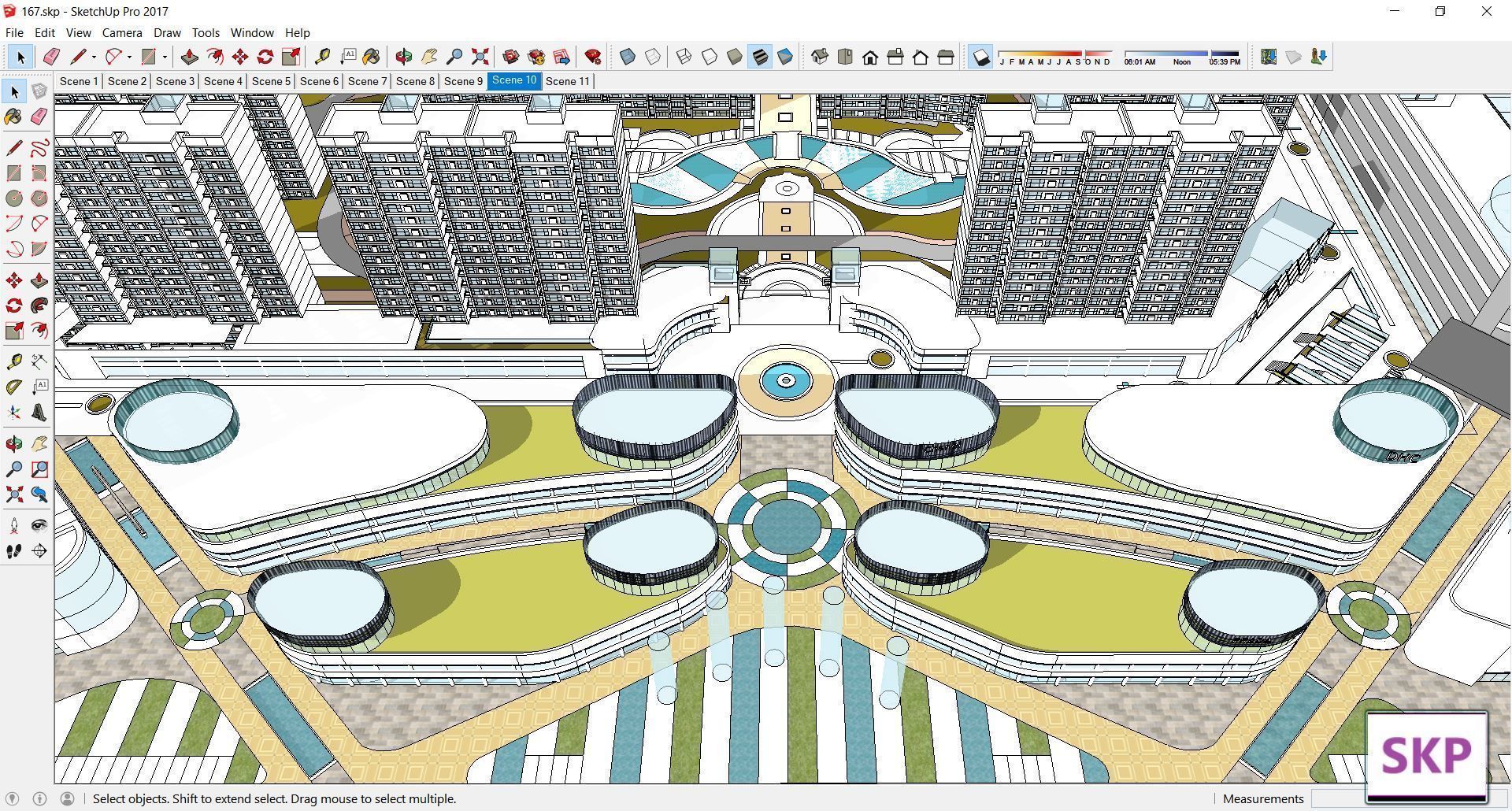This screenshot has height=811, width=1512.
Task: Toggle Back Edges style
Action: pyautogui.click(x=653, y=57)
